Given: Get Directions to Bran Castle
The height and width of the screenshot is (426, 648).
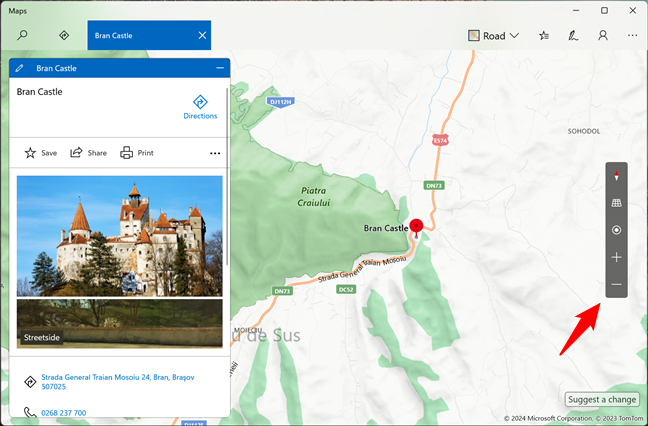Looking at the screenshot, I should [200, 107].
